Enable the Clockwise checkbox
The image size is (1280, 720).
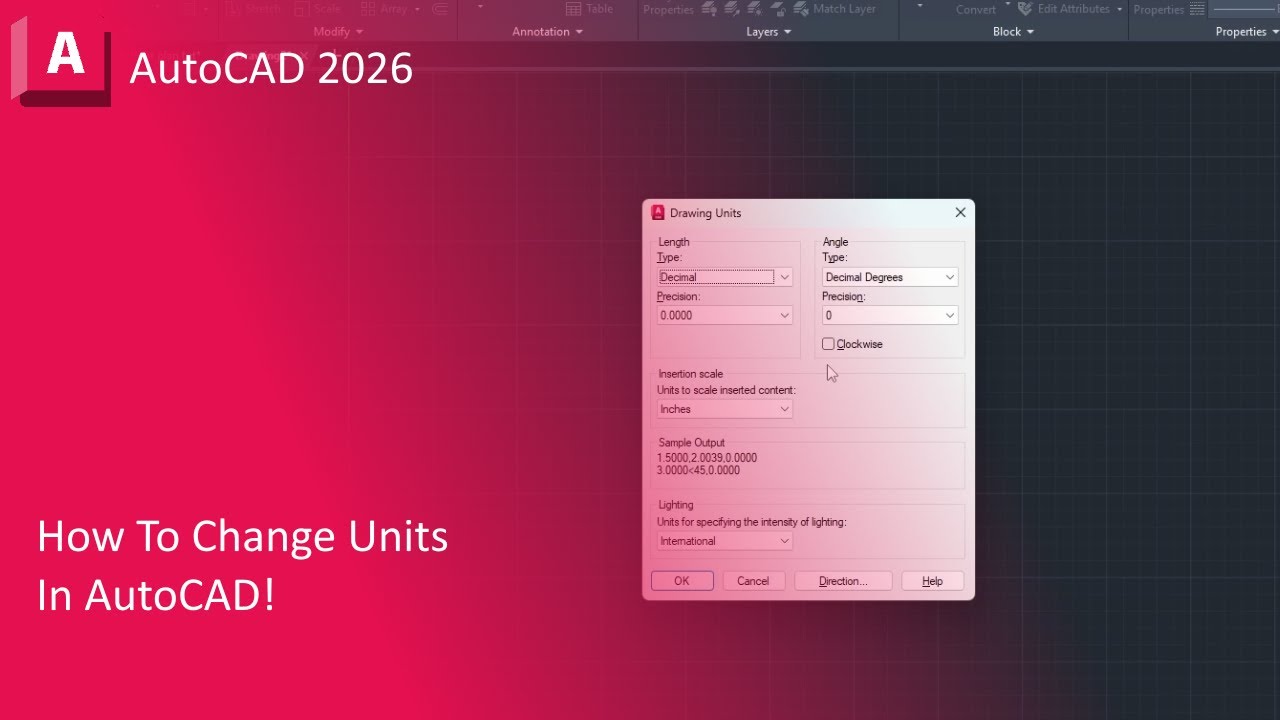coord(828,344)
